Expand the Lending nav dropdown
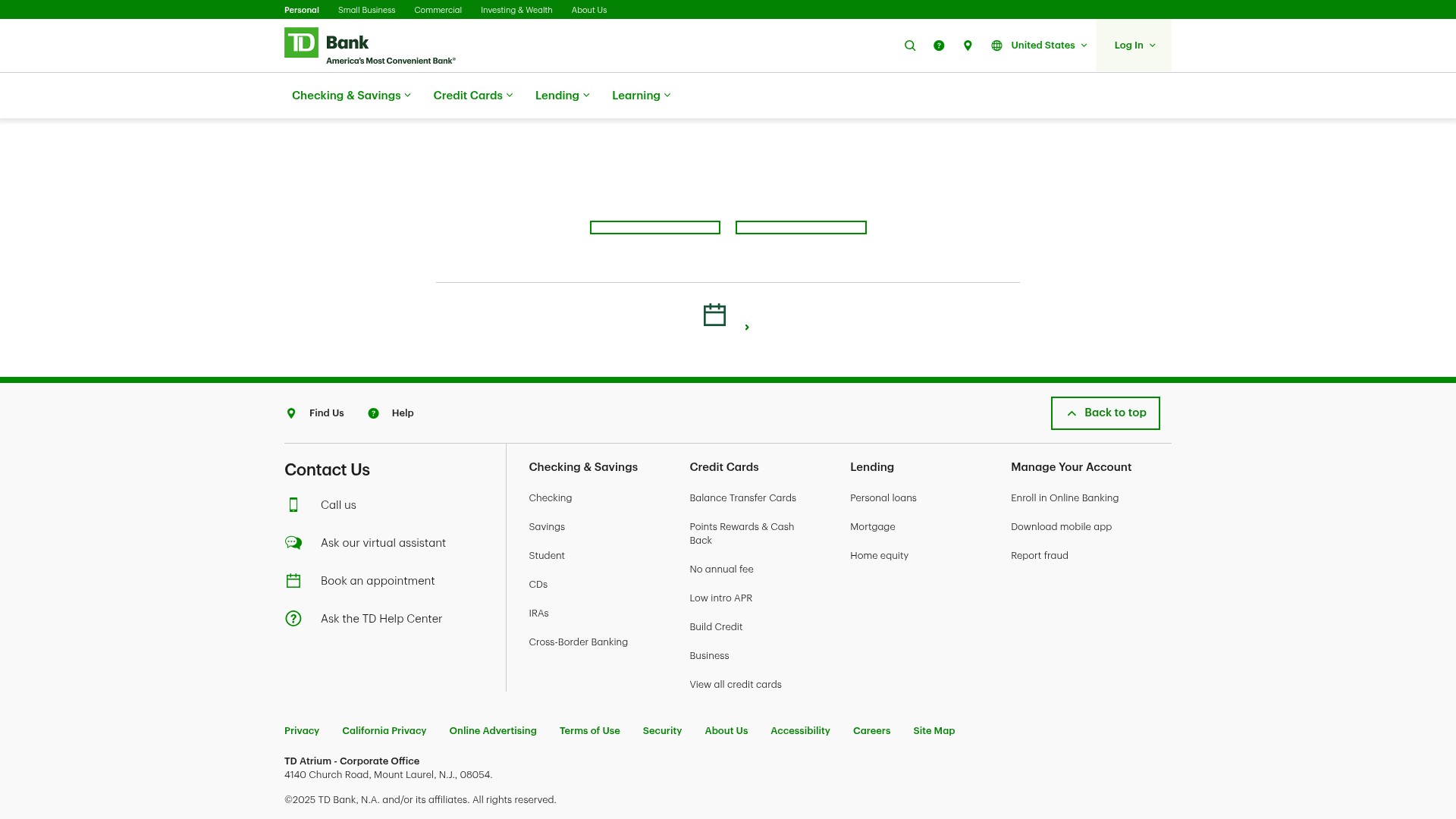Viewport: 1456px width, 819px height. 563,96
